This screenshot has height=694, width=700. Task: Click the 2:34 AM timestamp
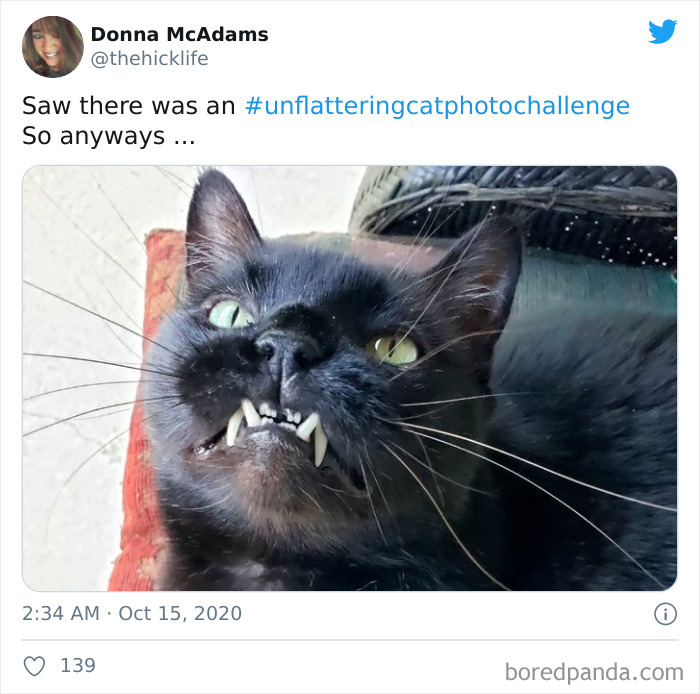[61, 613]
